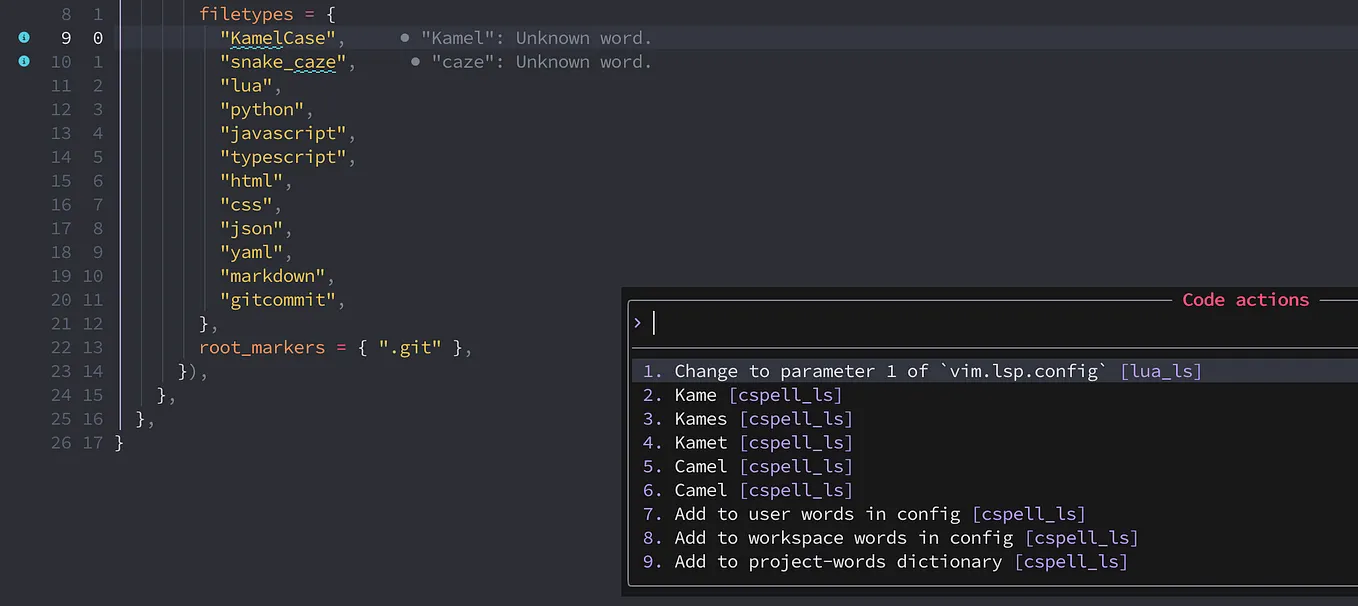Click the misspelled KamelCase string

pos(277,38)
